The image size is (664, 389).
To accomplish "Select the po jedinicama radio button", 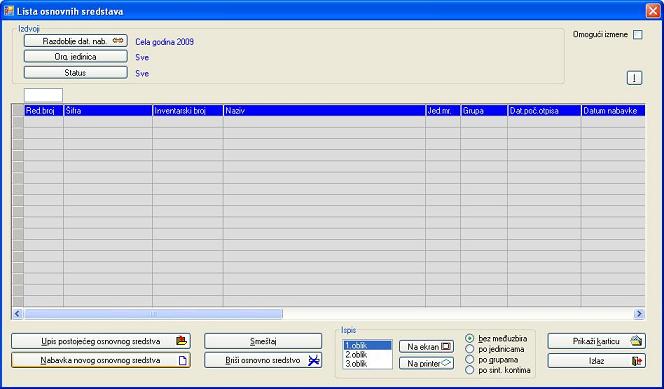I will pos(470,349).
